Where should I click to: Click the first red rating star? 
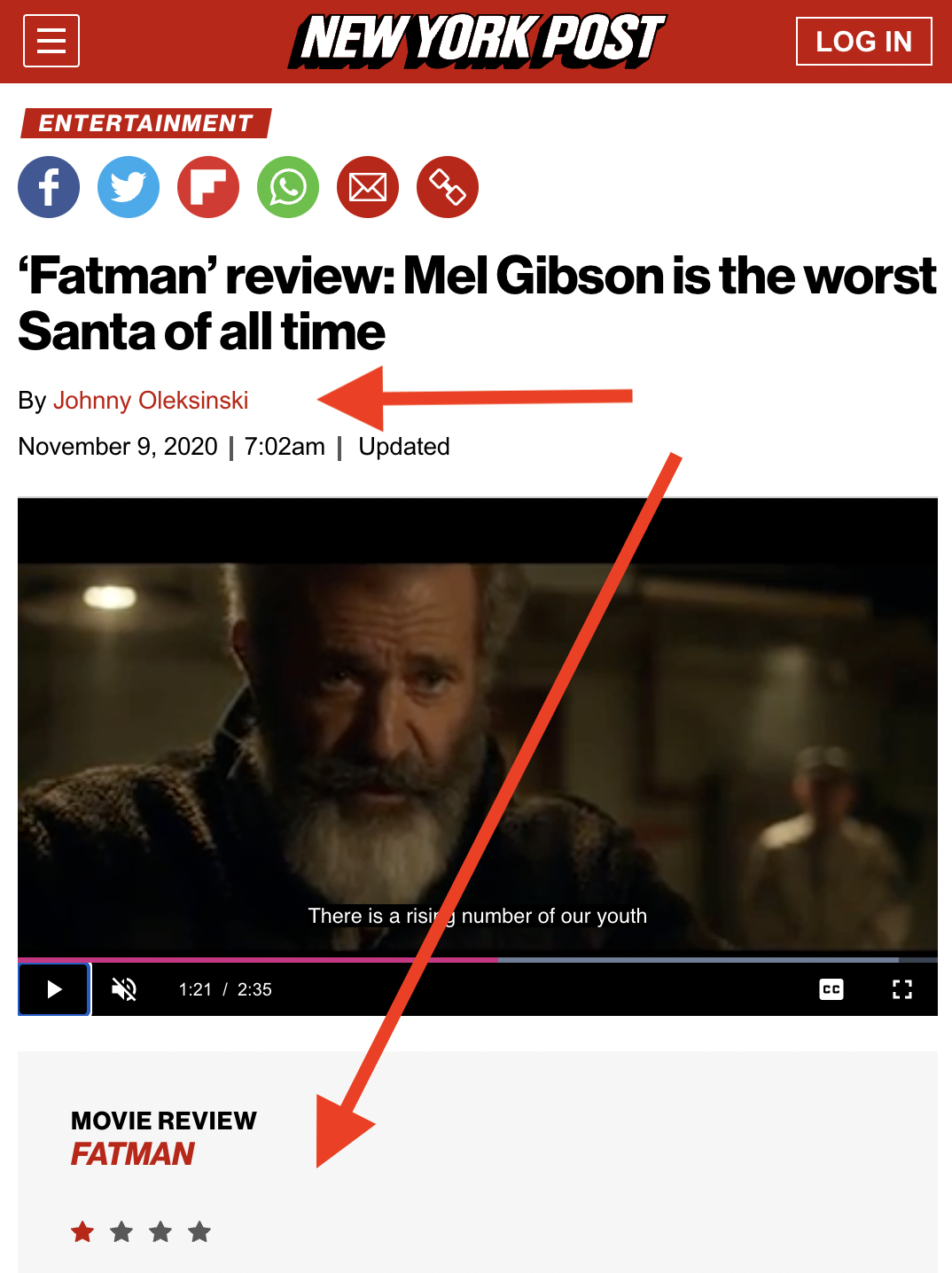coord(82,1231)
